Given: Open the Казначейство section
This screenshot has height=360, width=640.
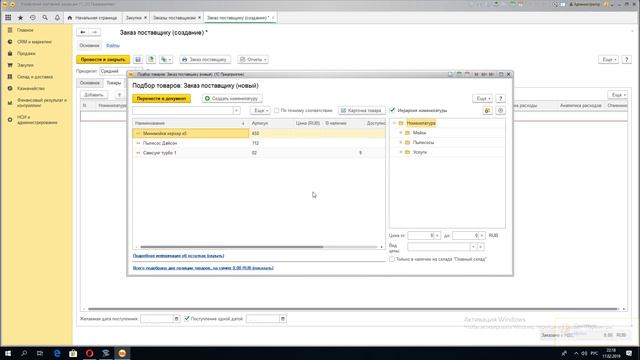Looking at the screenshot, I should tap(31, 88).
